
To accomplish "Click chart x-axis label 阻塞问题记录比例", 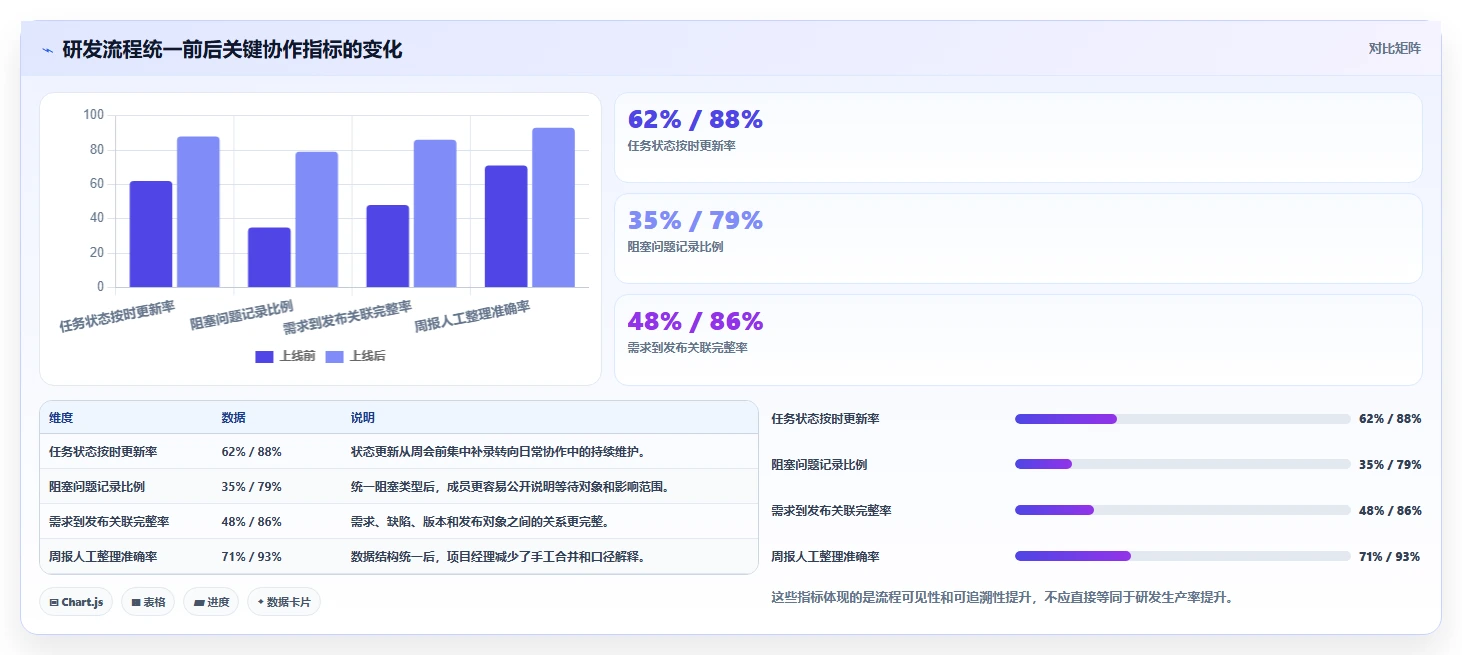I will click(241, 314).
